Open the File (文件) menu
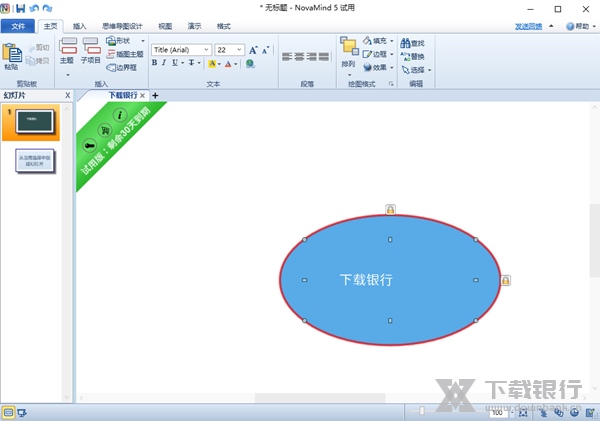This screenshot has width=600, height=421. (17, 26)
